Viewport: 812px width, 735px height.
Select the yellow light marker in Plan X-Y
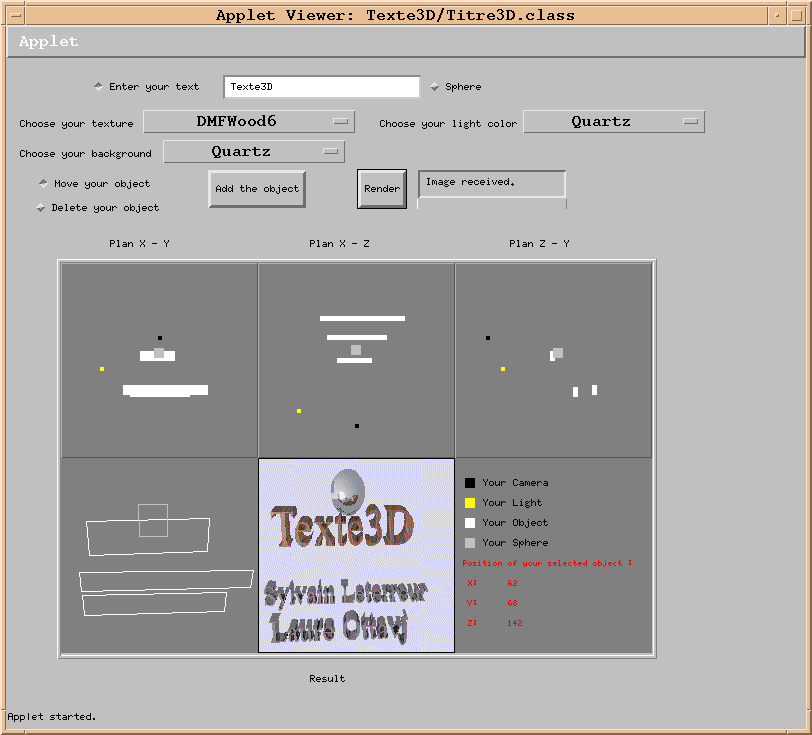point(102,369)
